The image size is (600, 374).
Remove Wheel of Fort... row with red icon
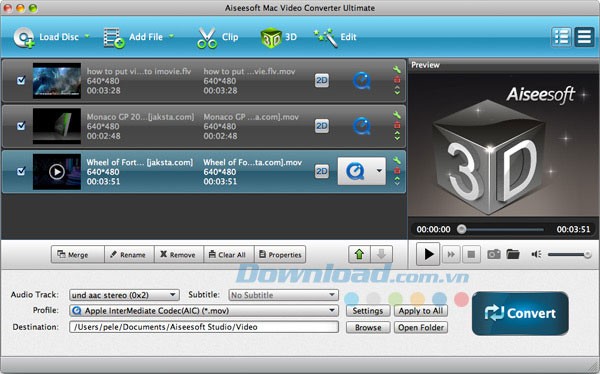397,170
